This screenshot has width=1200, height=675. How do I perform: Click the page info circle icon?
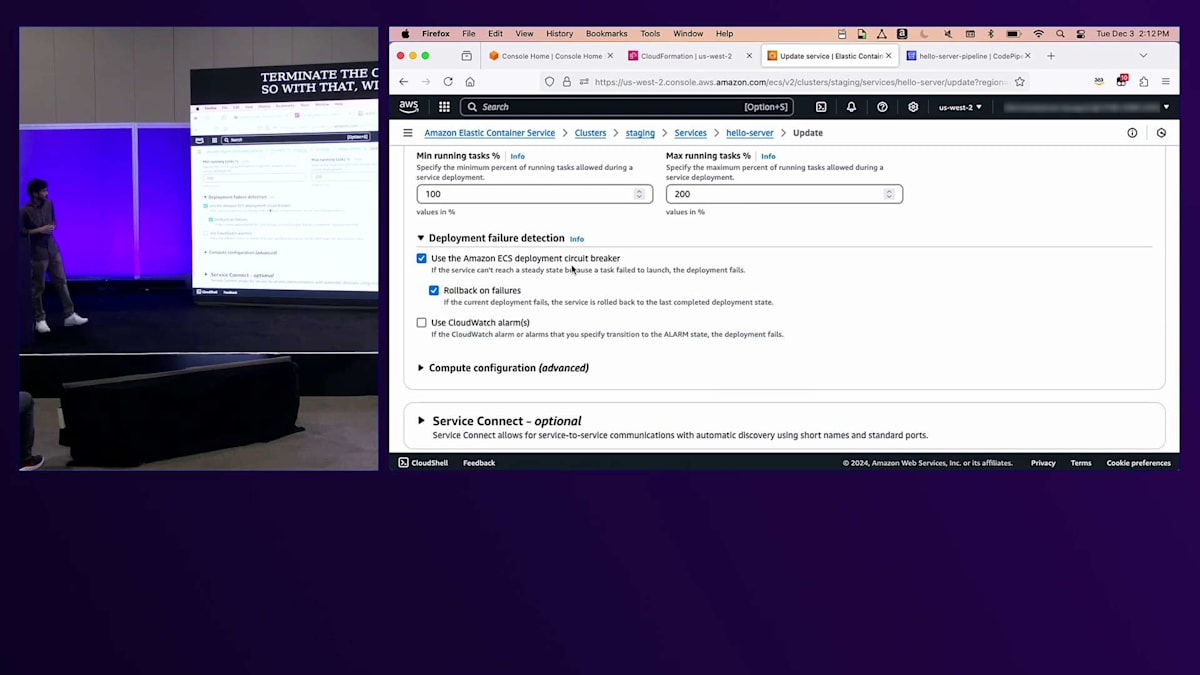coord(1132,133)
